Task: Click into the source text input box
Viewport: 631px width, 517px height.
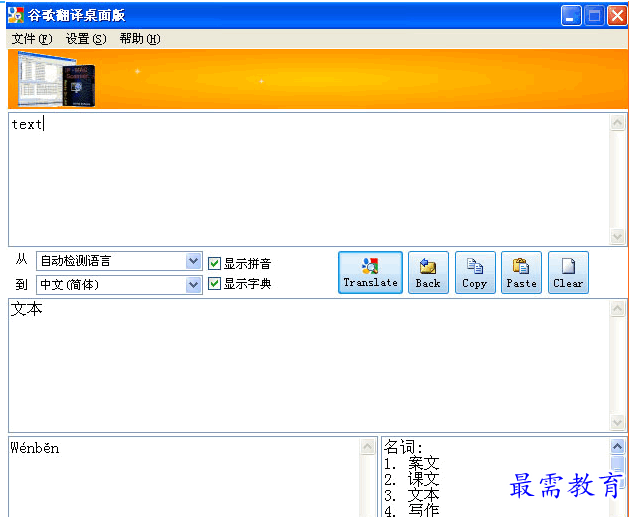Action: [x=309, y=179]
